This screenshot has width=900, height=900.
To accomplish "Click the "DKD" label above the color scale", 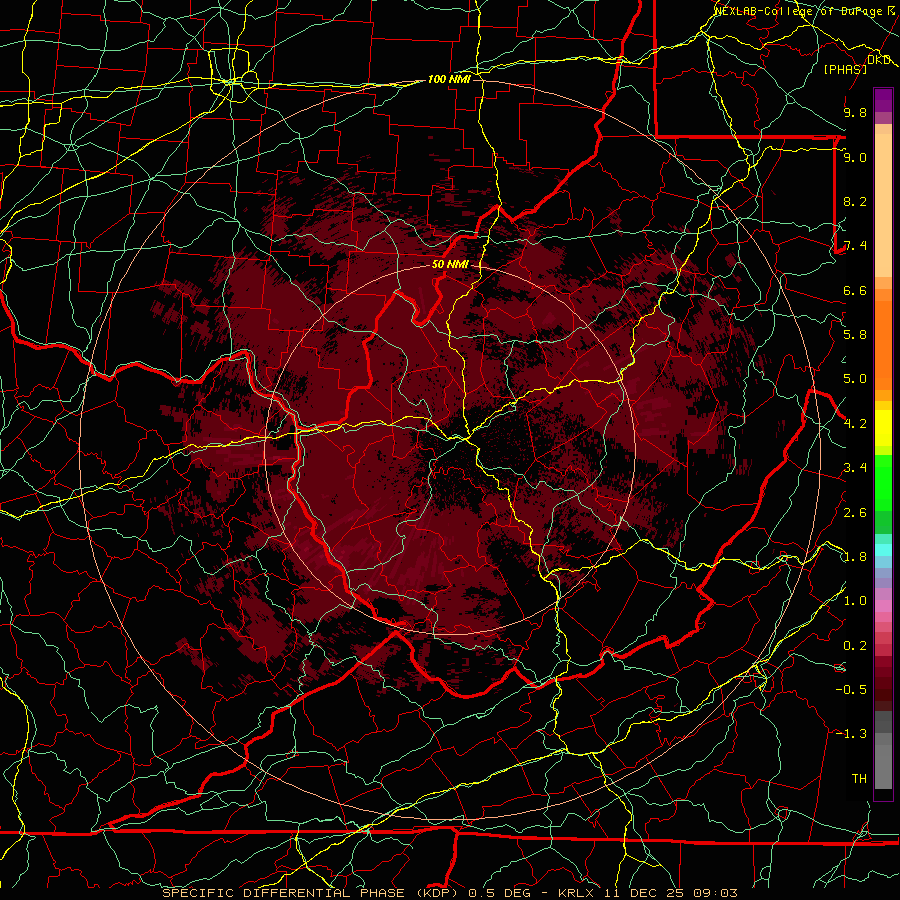I will point(878,60).
